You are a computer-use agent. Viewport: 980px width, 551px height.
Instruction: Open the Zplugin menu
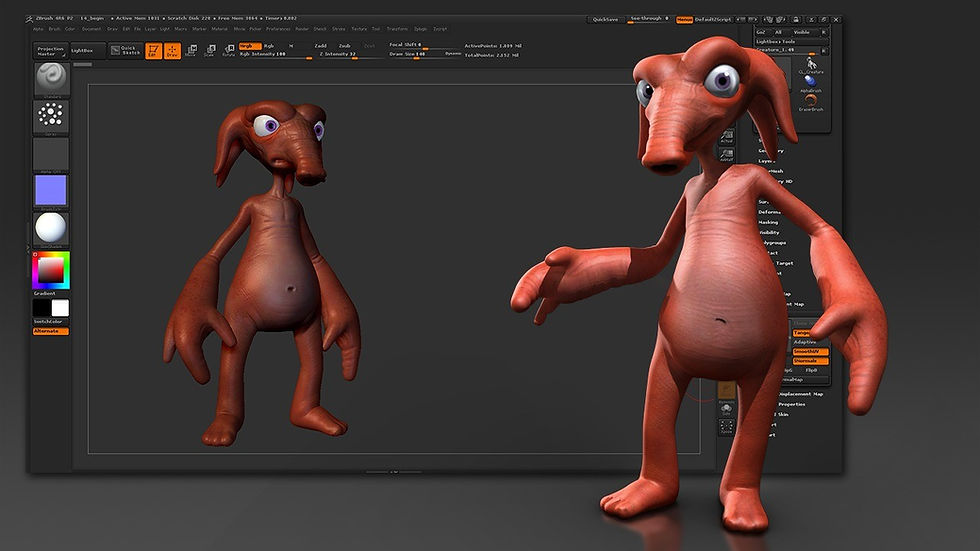pyautogui.click(x=421, y=29)
